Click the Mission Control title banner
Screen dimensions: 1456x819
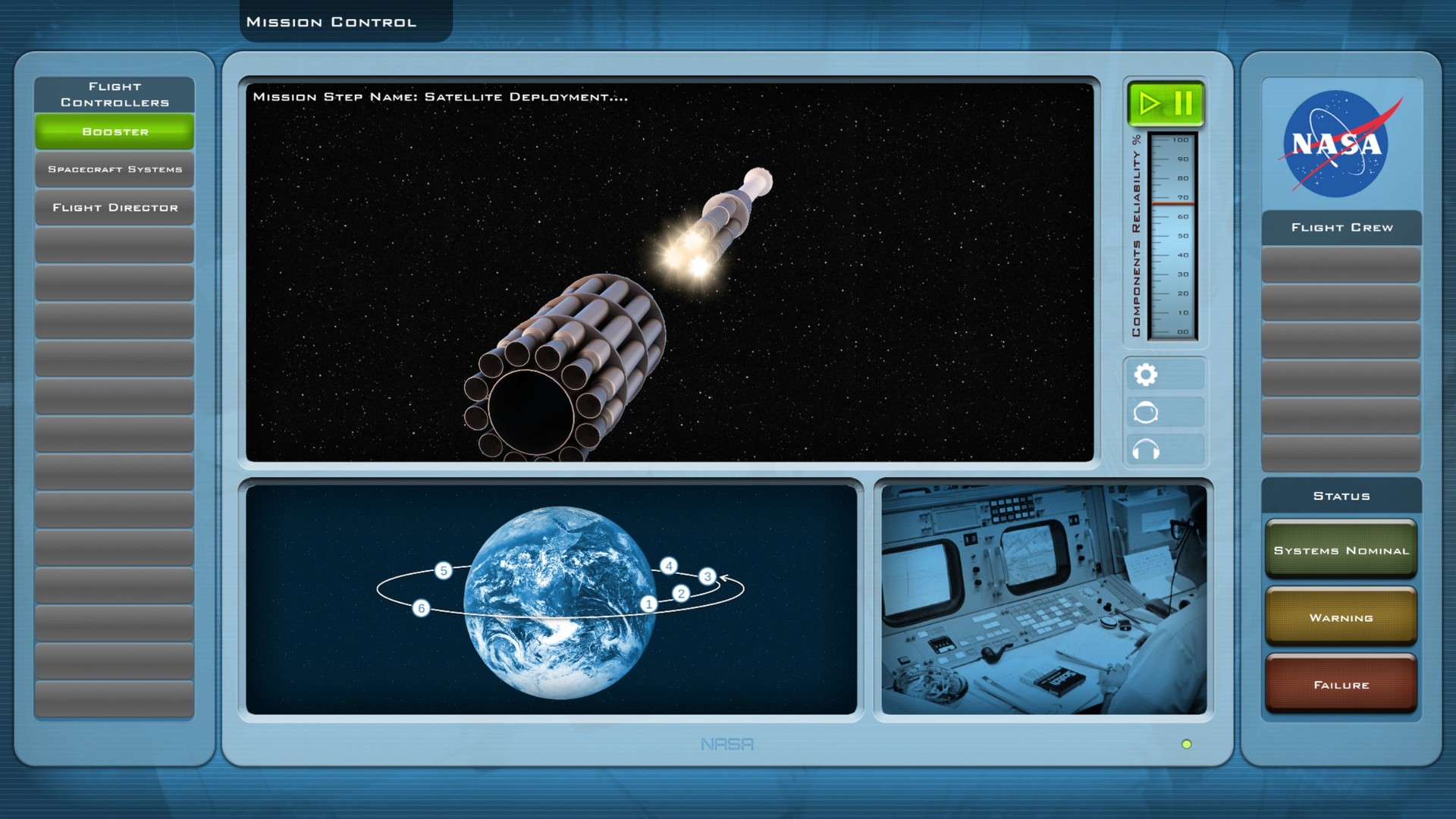[x=330, y=21]
